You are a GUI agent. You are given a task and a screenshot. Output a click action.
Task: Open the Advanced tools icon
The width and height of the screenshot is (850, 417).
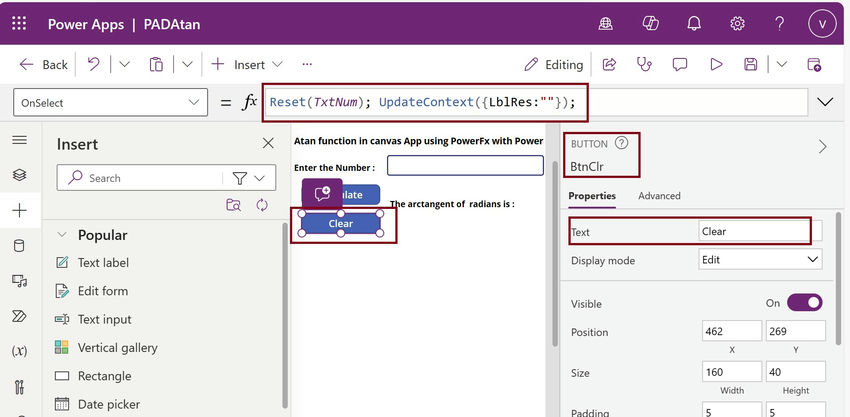(x=20, y=387)
